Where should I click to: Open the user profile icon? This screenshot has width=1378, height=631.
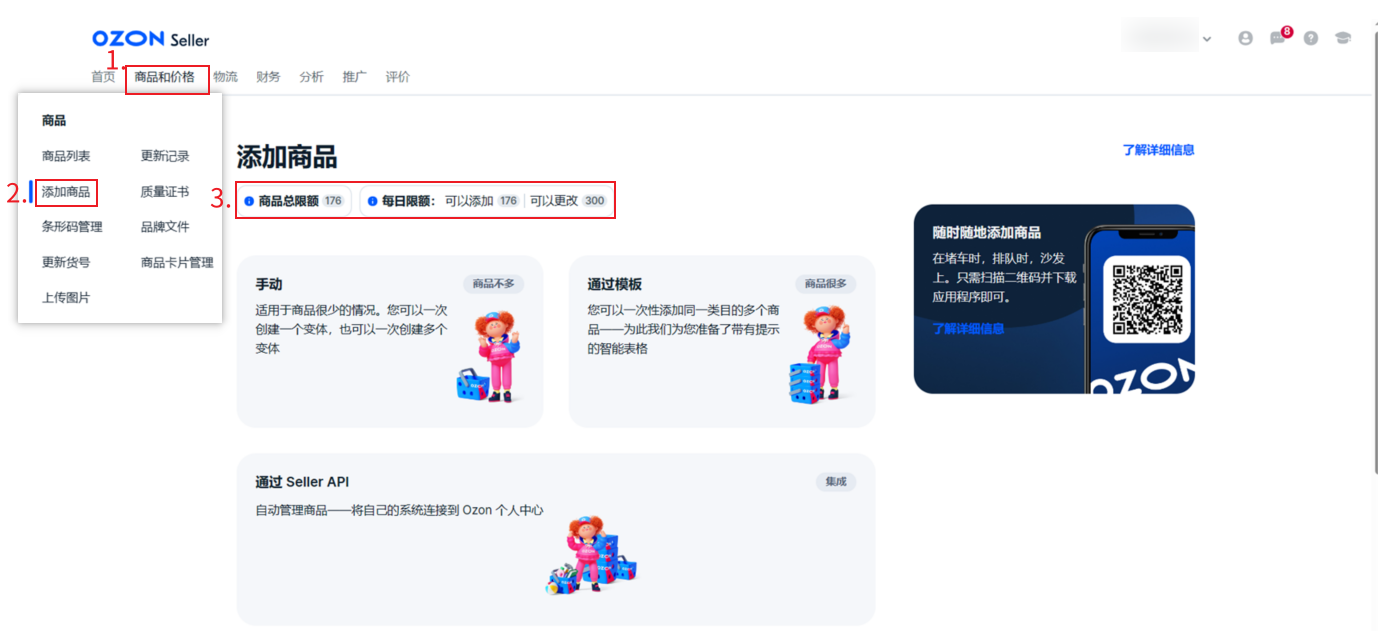[x=1245, y=38]
